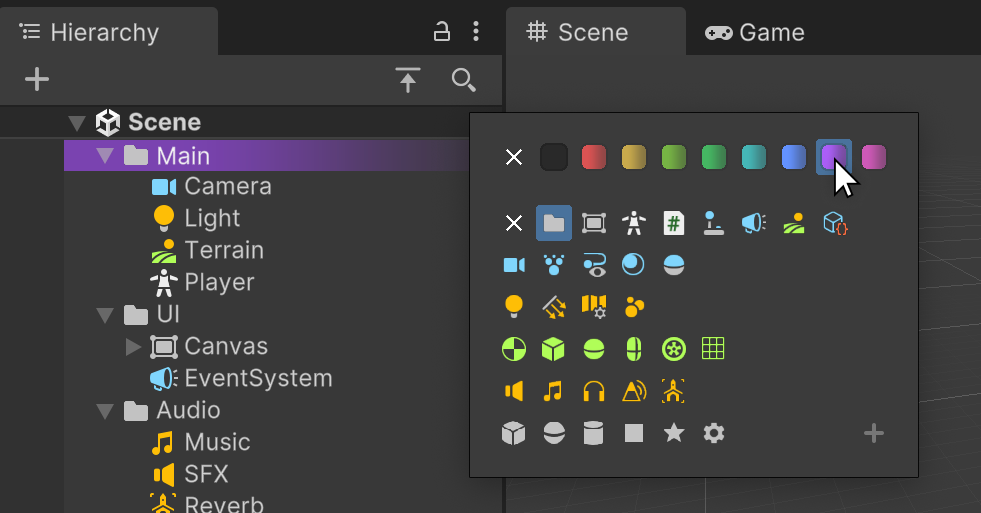The width and height of the screenshot is (981, 513).
Task: Toggle the Hierarchy panel lock
Action: [442, 31]
